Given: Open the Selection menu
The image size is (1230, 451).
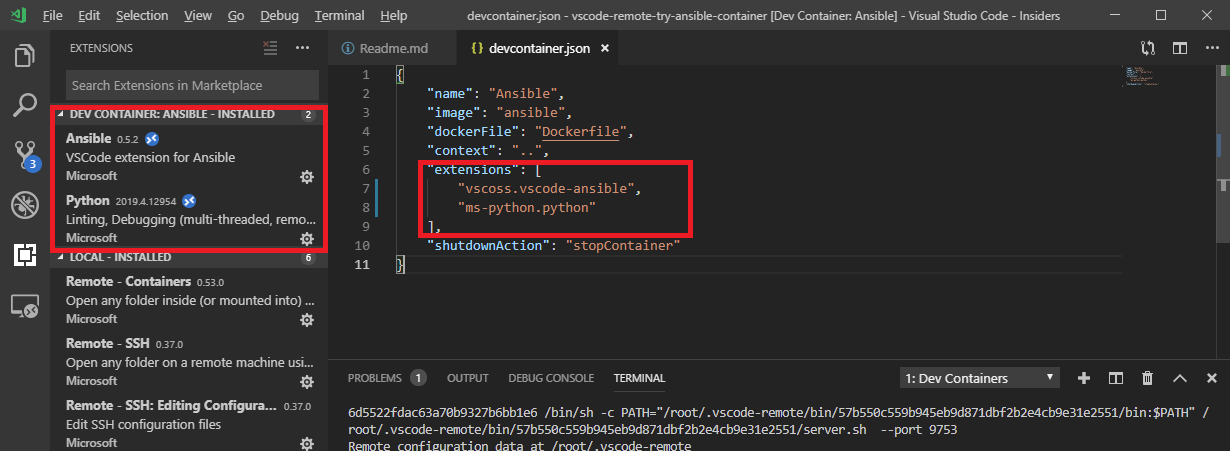Looking at the screenshot, I should click(142, 16).
